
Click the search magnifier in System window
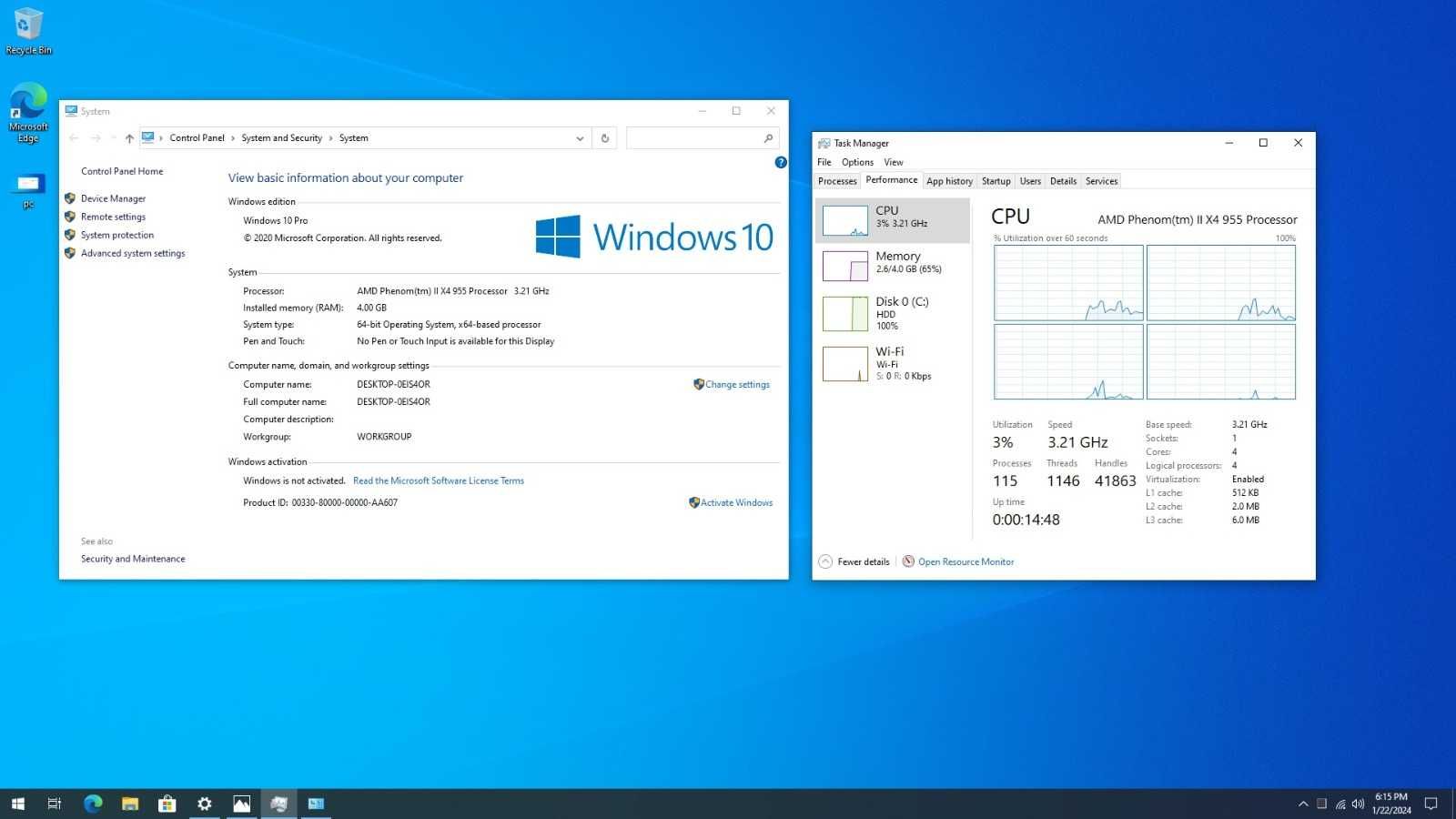(768, 138)
